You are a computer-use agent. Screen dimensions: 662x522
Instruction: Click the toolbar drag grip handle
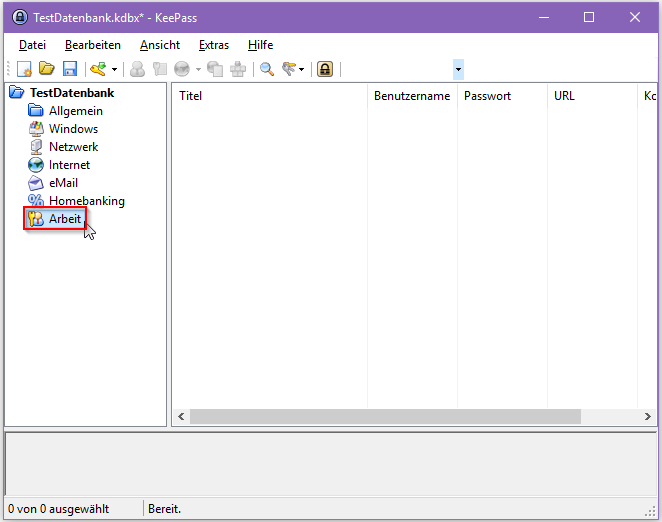(x=8, y=69)
